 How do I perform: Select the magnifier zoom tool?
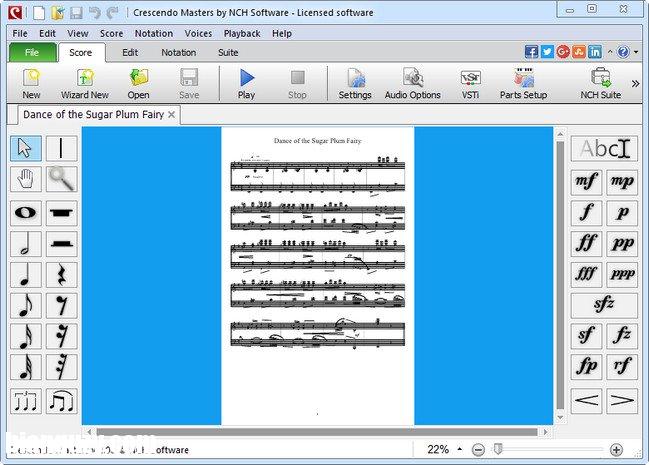[x=61, y=179]
